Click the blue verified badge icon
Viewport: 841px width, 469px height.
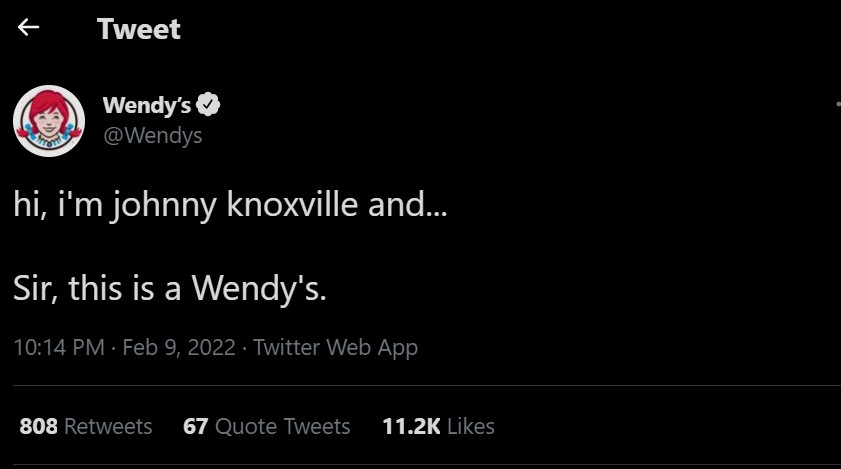pyautogui.click(x=210, y=105)
